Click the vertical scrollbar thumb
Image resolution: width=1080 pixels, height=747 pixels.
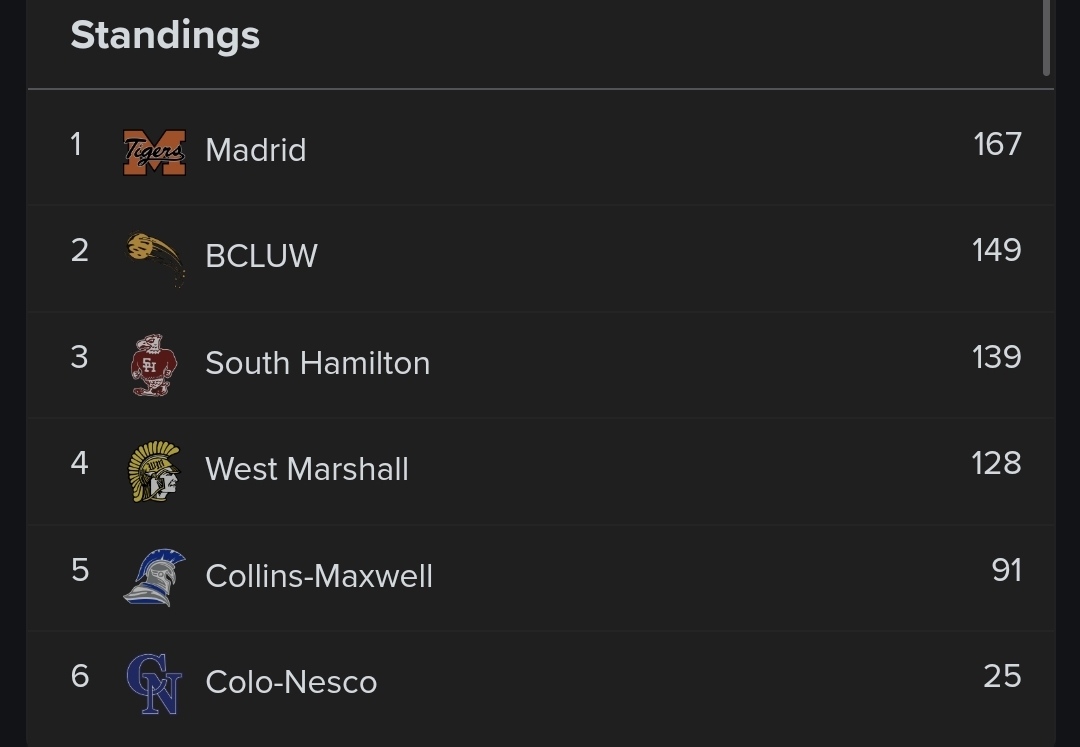tap(1047, 36)
